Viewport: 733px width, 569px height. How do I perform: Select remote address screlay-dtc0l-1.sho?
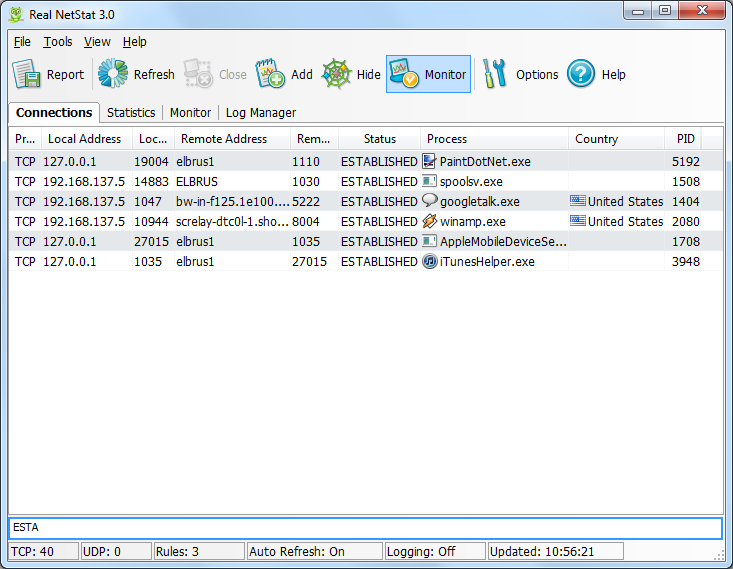pos(232,222)
